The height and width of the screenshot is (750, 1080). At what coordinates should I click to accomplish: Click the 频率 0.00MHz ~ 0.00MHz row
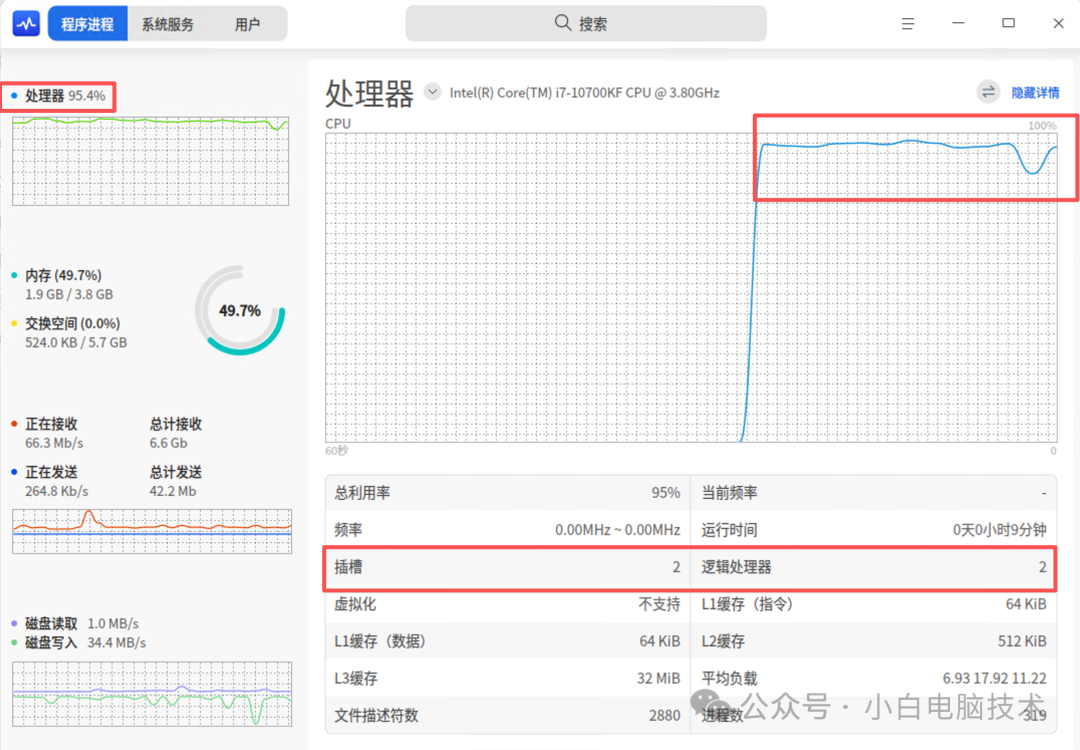point(508,530)
